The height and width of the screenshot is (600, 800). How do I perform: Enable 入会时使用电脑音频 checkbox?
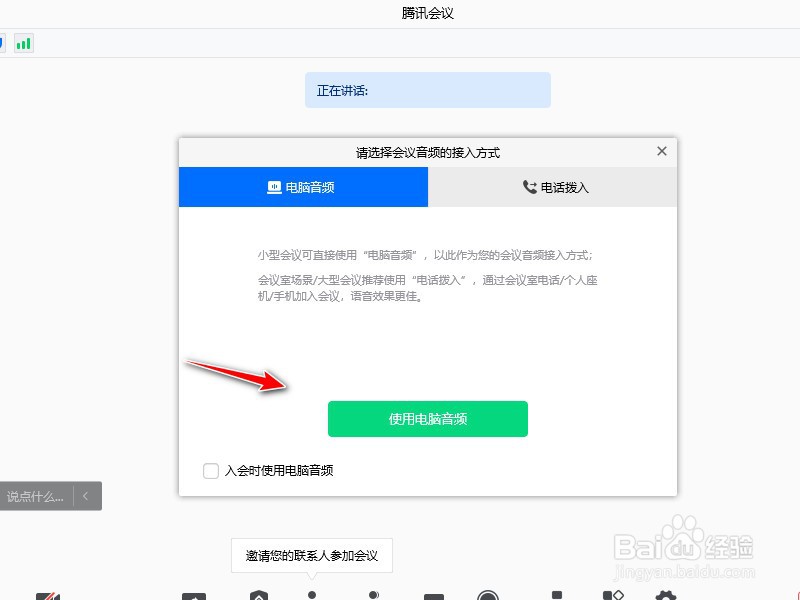pos(211,470)
